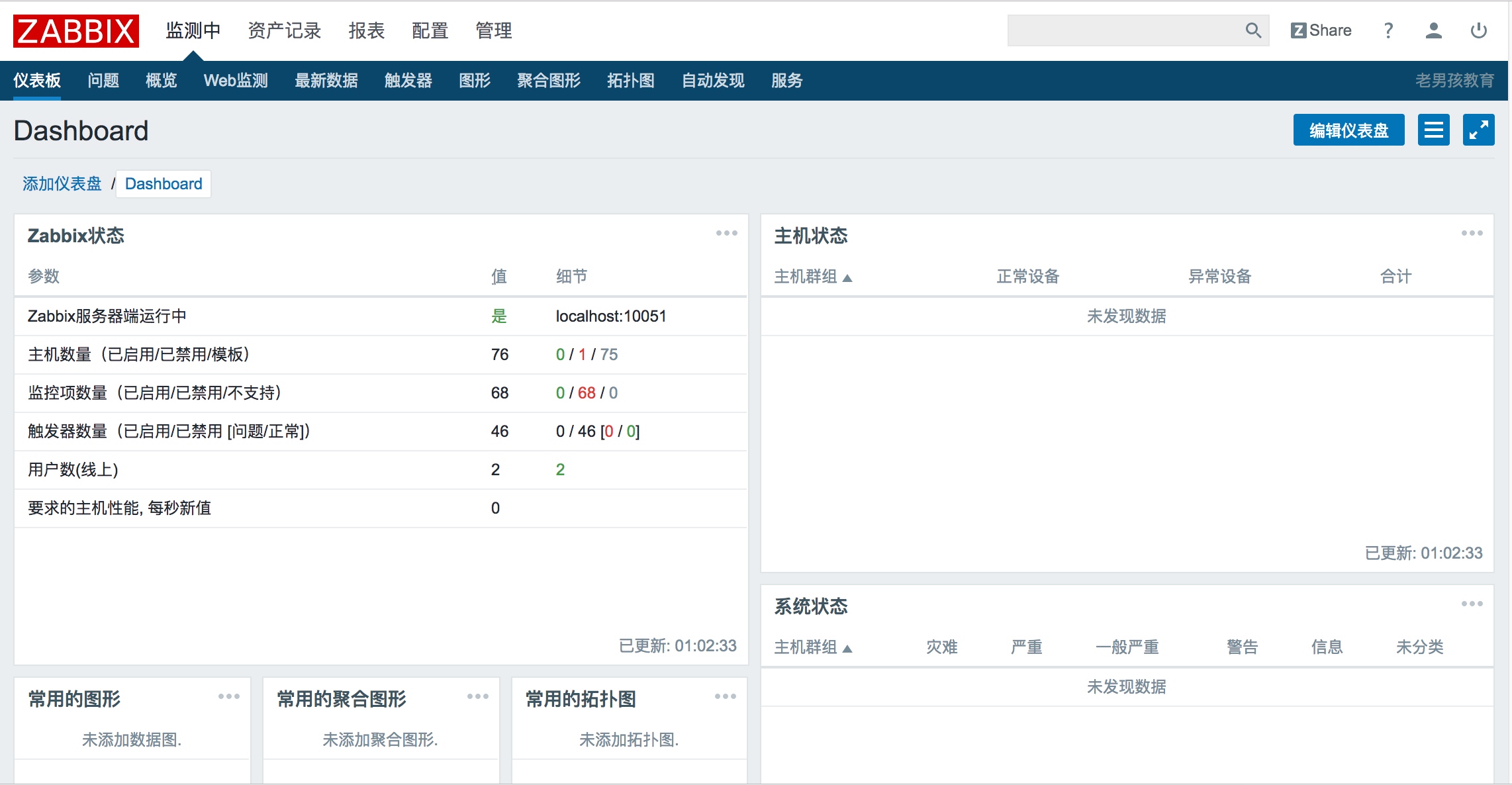Screen dimensions: 1512x785
Task: Open Zabbix Share link
Action: pos(1321,30)
